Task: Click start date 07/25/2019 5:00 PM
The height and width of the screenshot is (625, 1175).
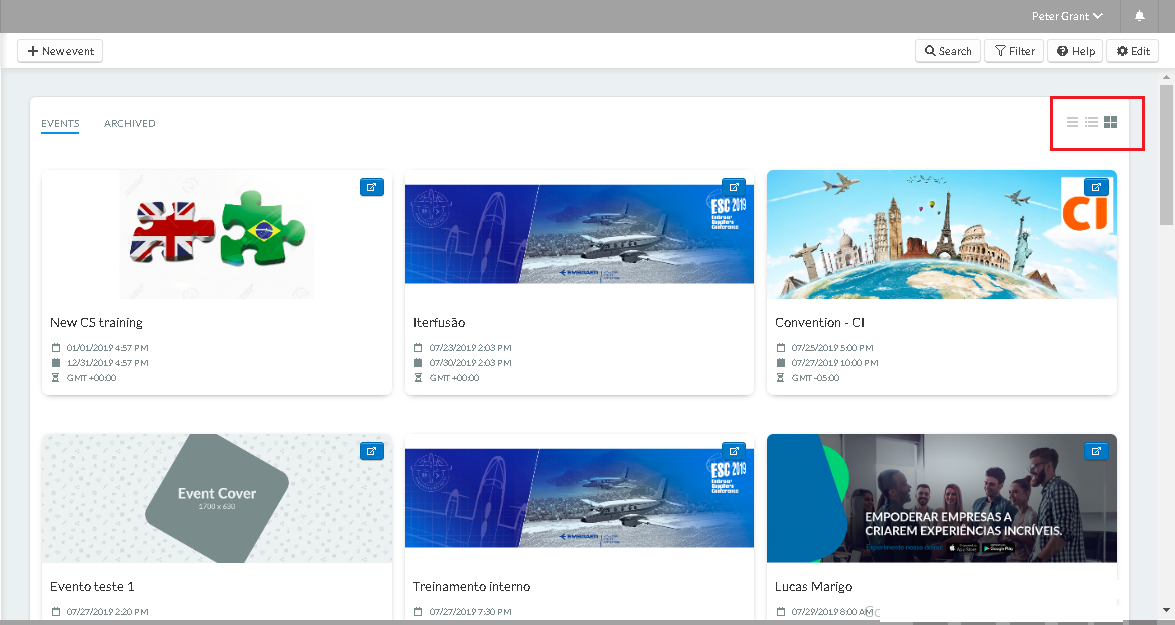Action: pos(833,348)
